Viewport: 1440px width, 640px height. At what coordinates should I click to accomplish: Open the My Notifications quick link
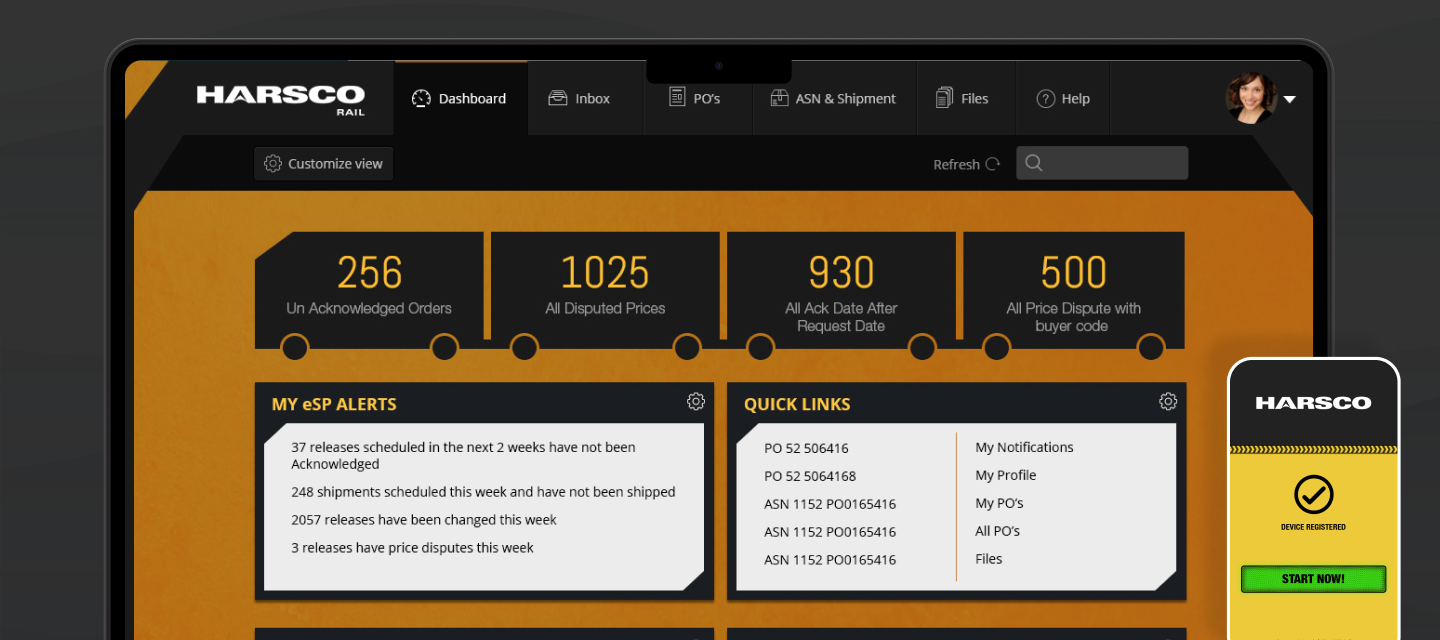click(x=1024, y=447)
